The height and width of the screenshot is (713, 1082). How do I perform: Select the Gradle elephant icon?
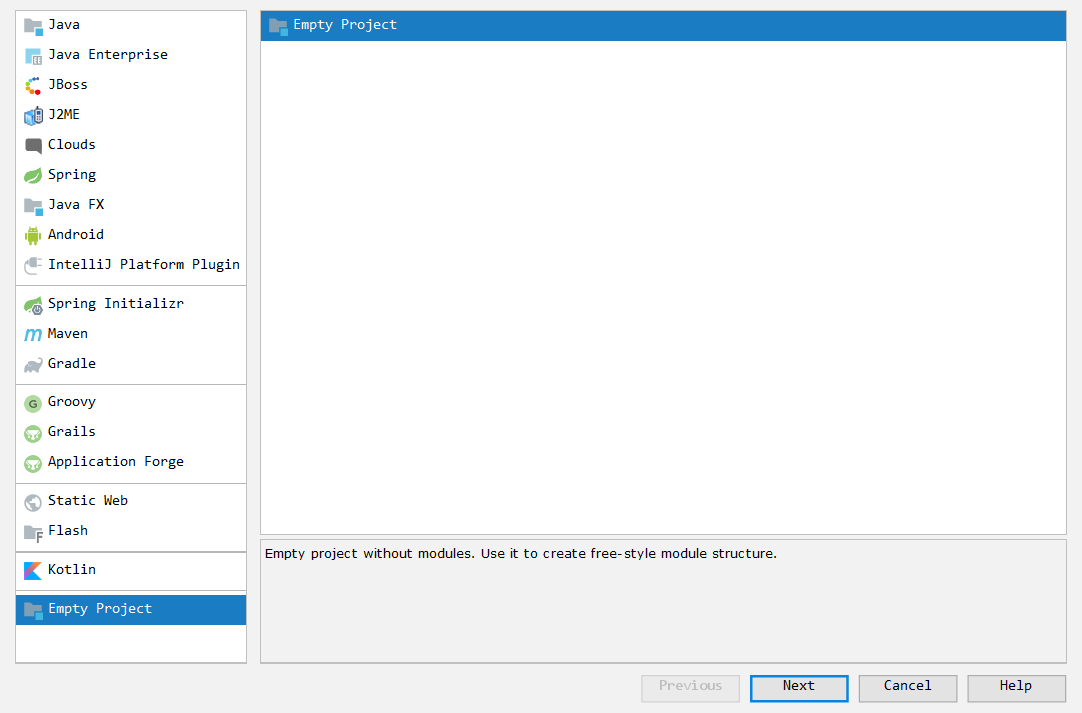click(x=33, y=364)
